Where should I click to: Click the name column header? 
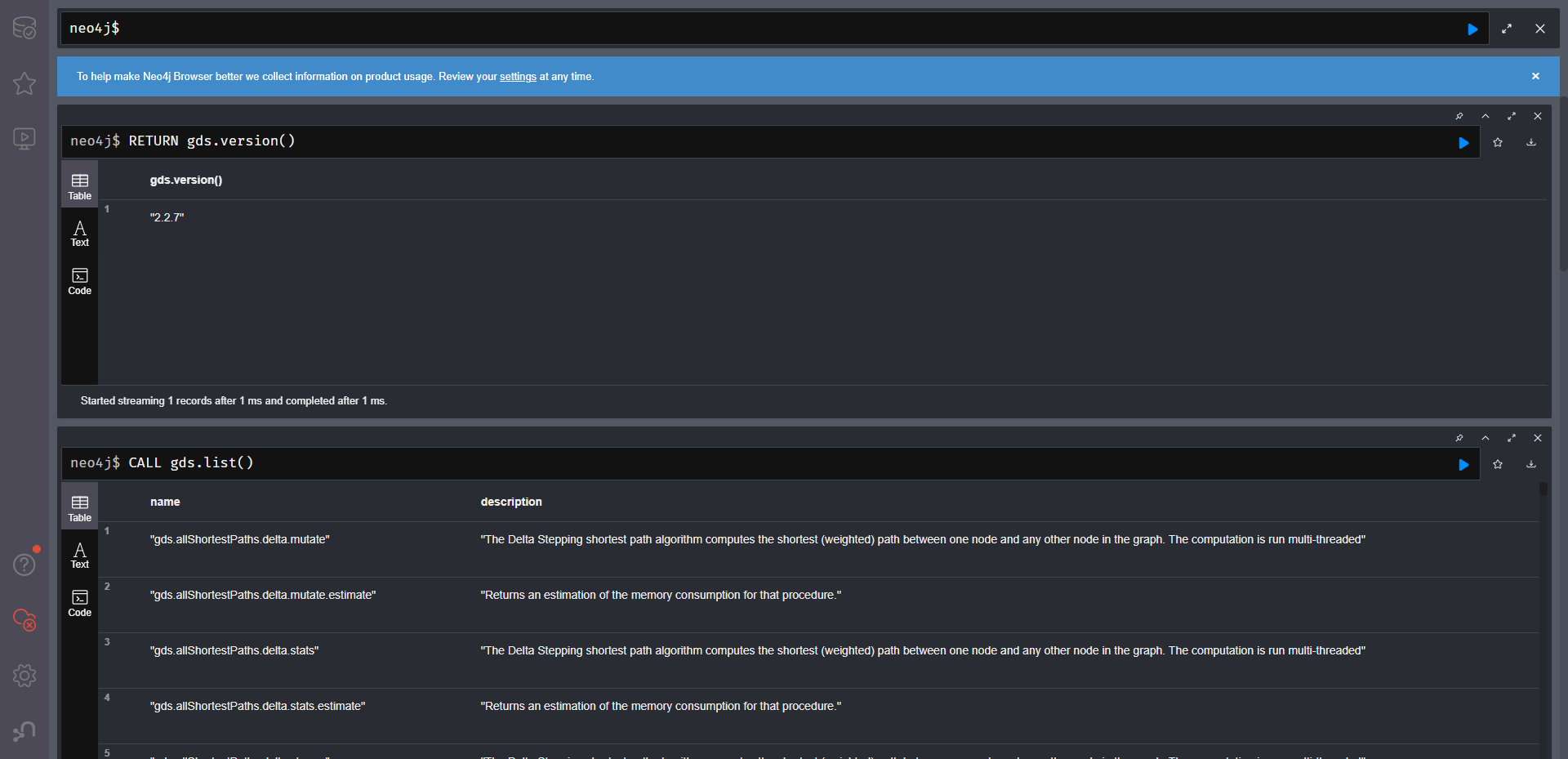(165, 502)
